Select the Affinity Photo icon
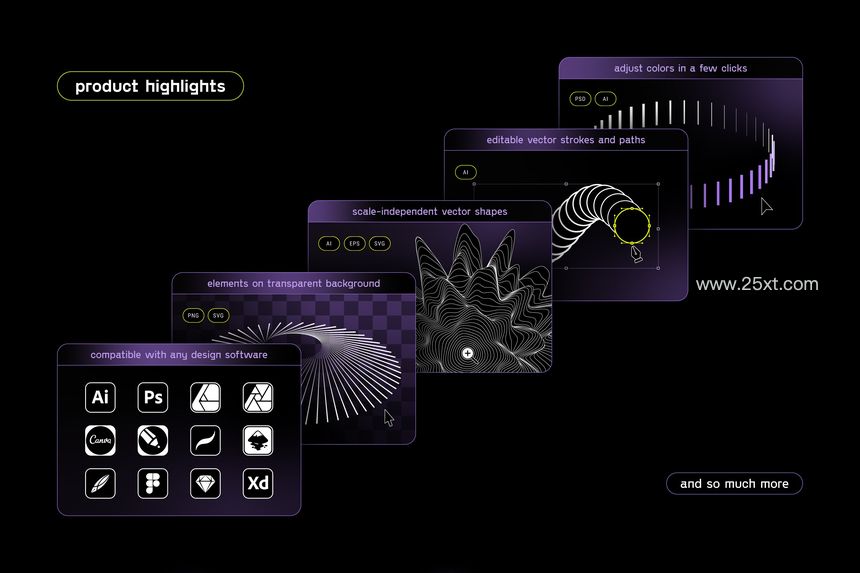Viewport: 860px width, 573px height. [x=258, y=398]
